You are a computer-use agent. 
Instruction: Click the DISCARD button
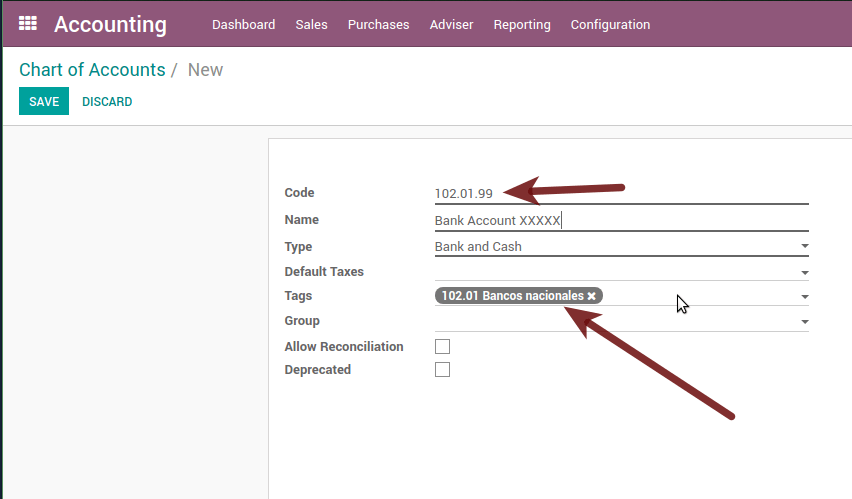pyautogui.click(x=107, y=102)
